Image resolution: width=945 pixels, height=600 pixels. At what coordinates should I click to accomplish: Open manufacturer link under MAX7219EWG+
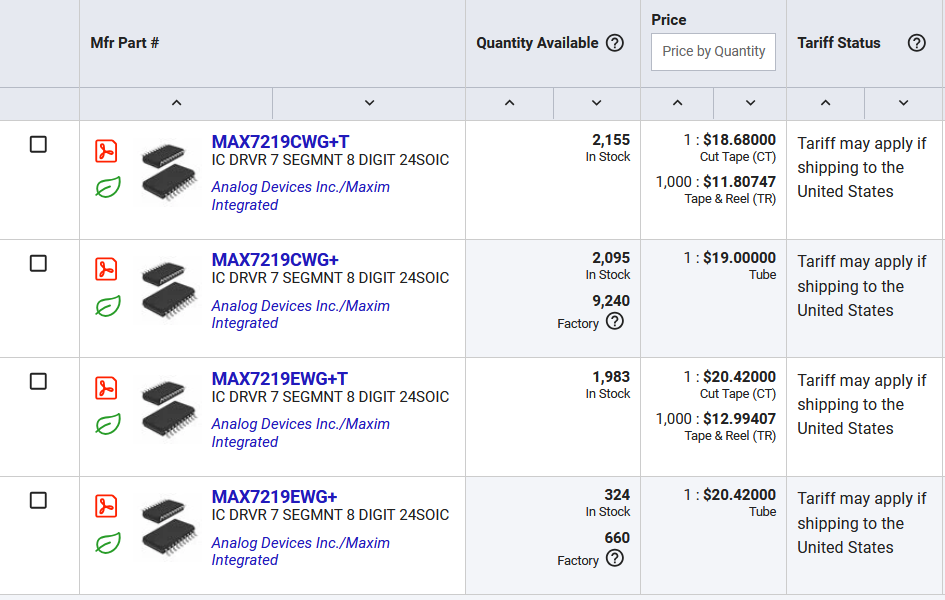300,551
